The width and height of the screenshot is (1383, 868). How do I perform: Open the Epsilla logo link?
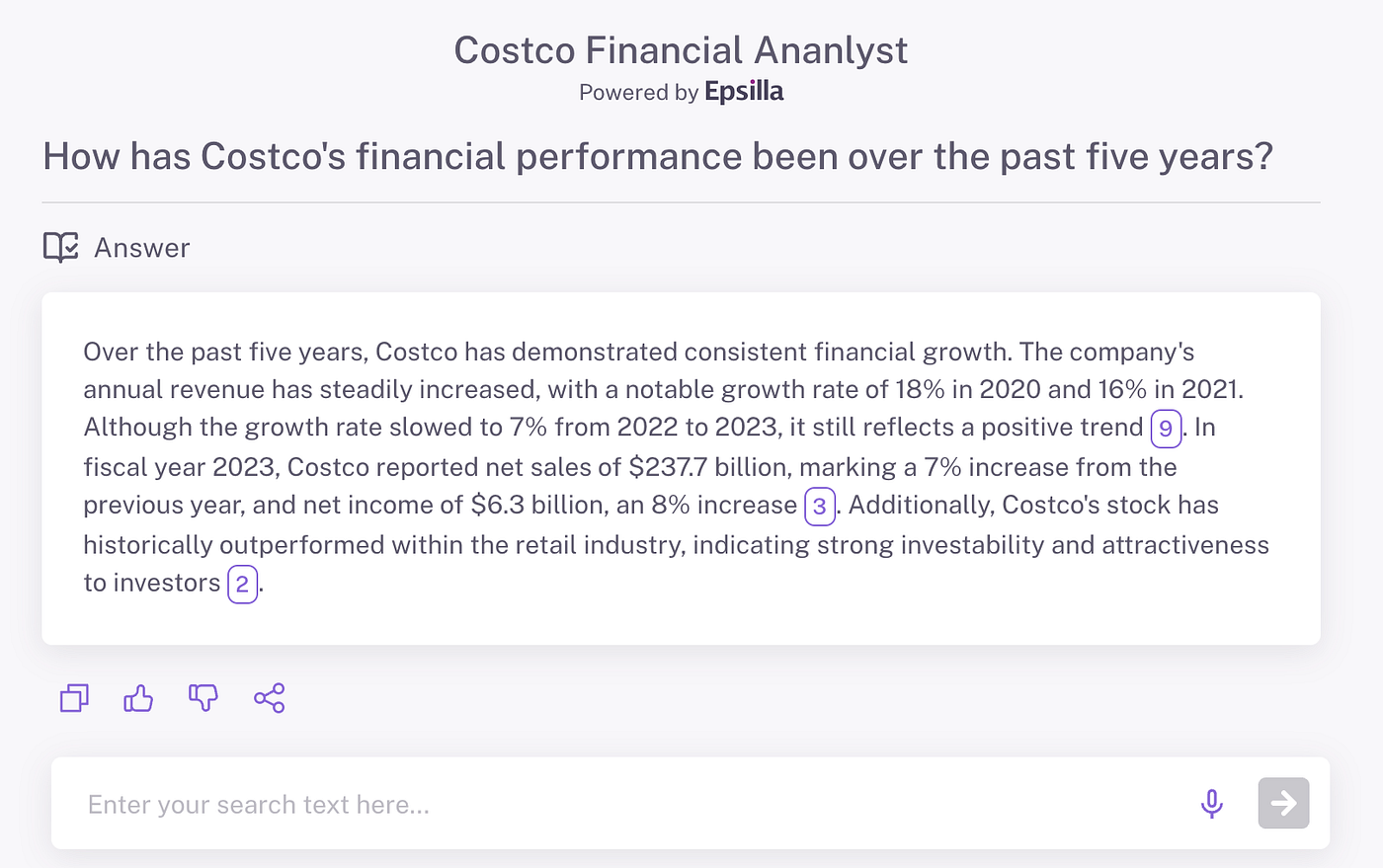[x=744, y=92]
